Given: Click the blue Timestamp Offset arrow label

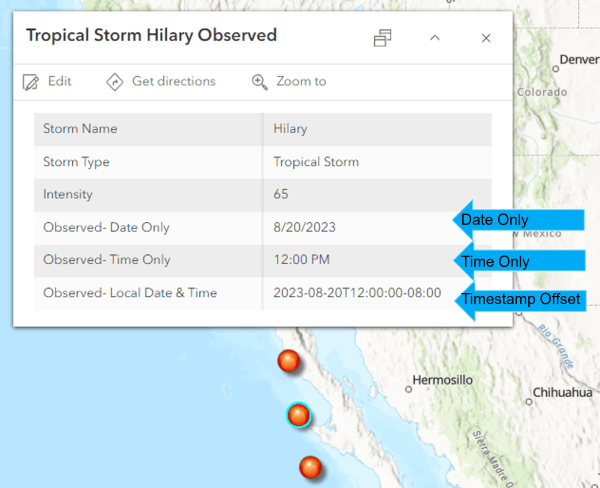Looking at the screenshot, I should [x=520, y=299].
